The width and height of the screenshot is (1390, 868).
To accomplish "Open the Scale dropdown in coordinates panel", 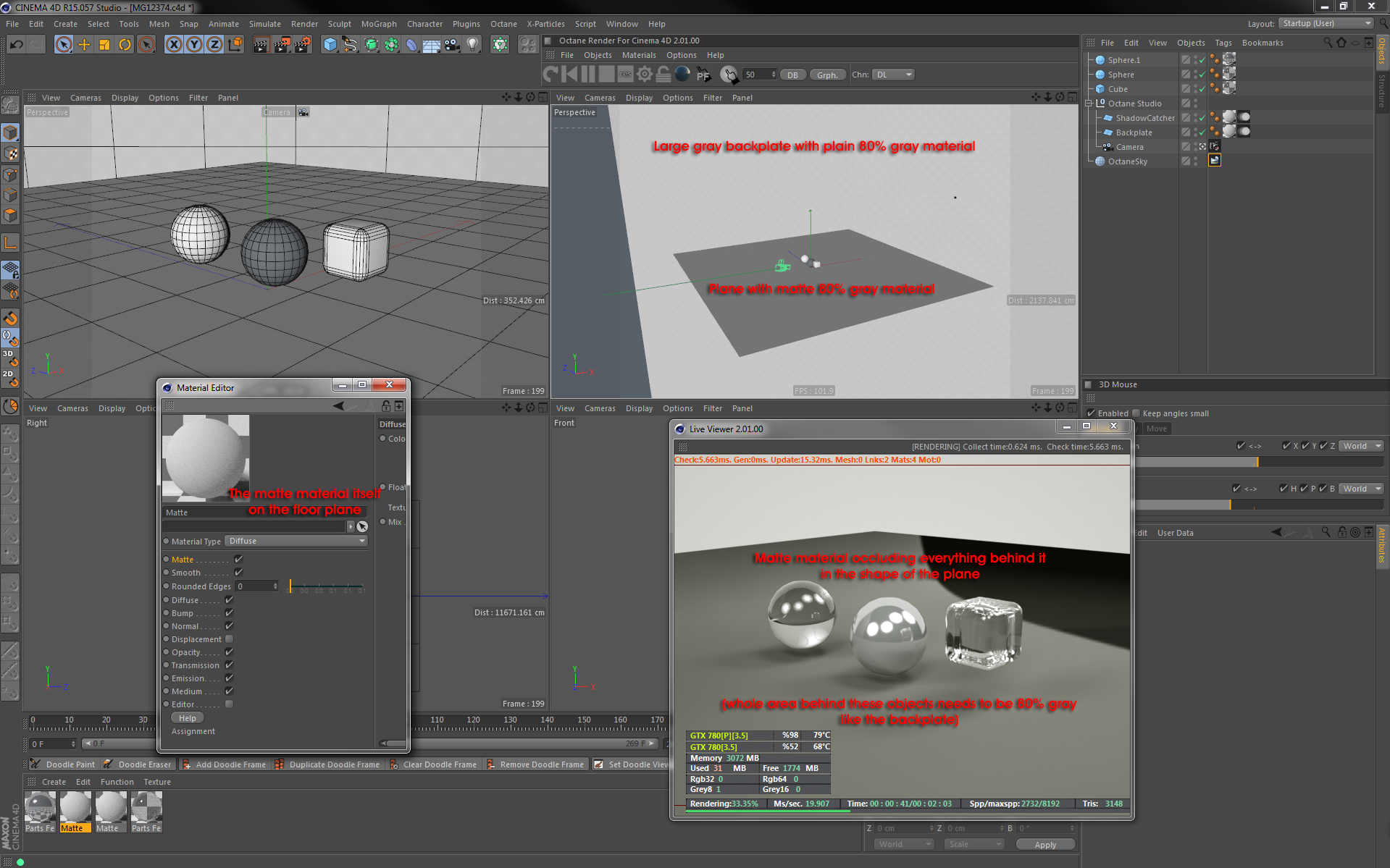I will 974,844.
